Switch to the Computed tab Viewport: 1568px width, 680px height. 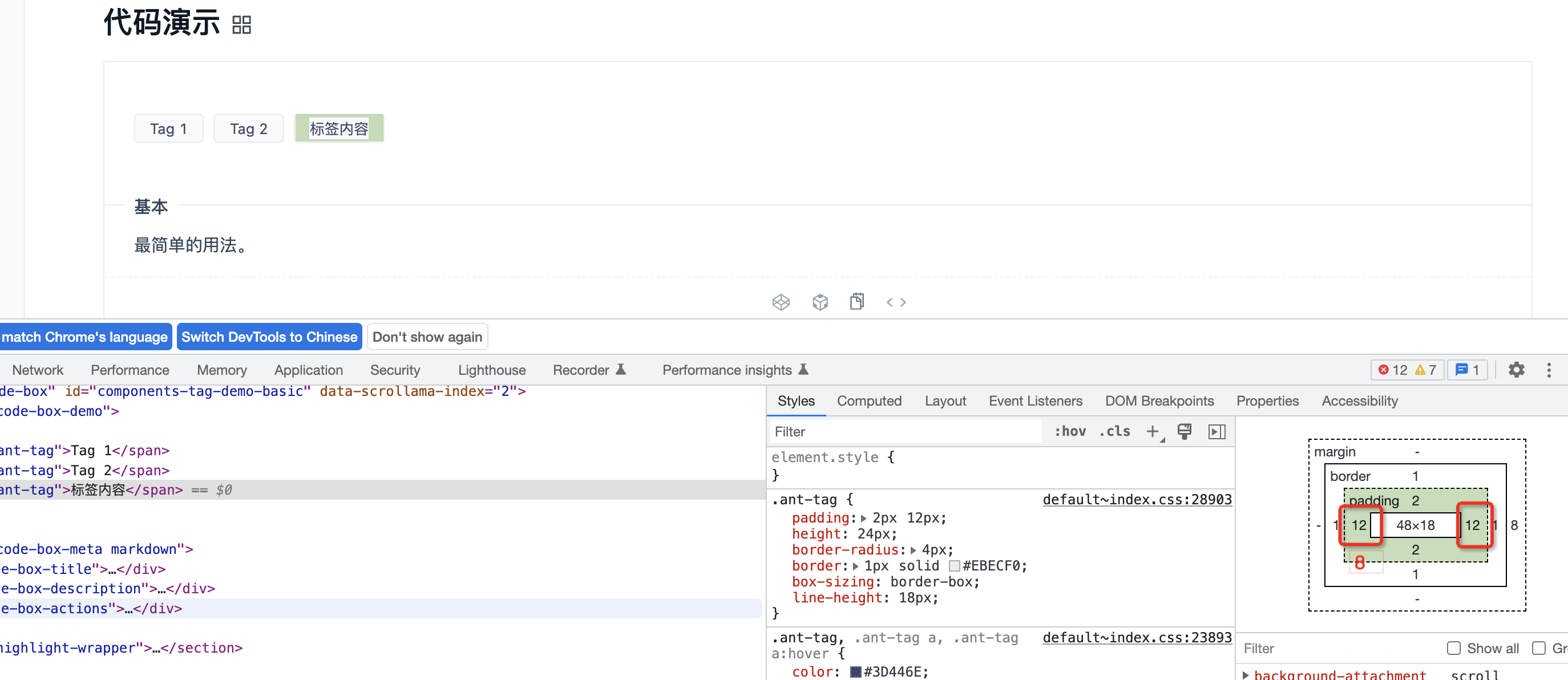[x=869, y=400]
